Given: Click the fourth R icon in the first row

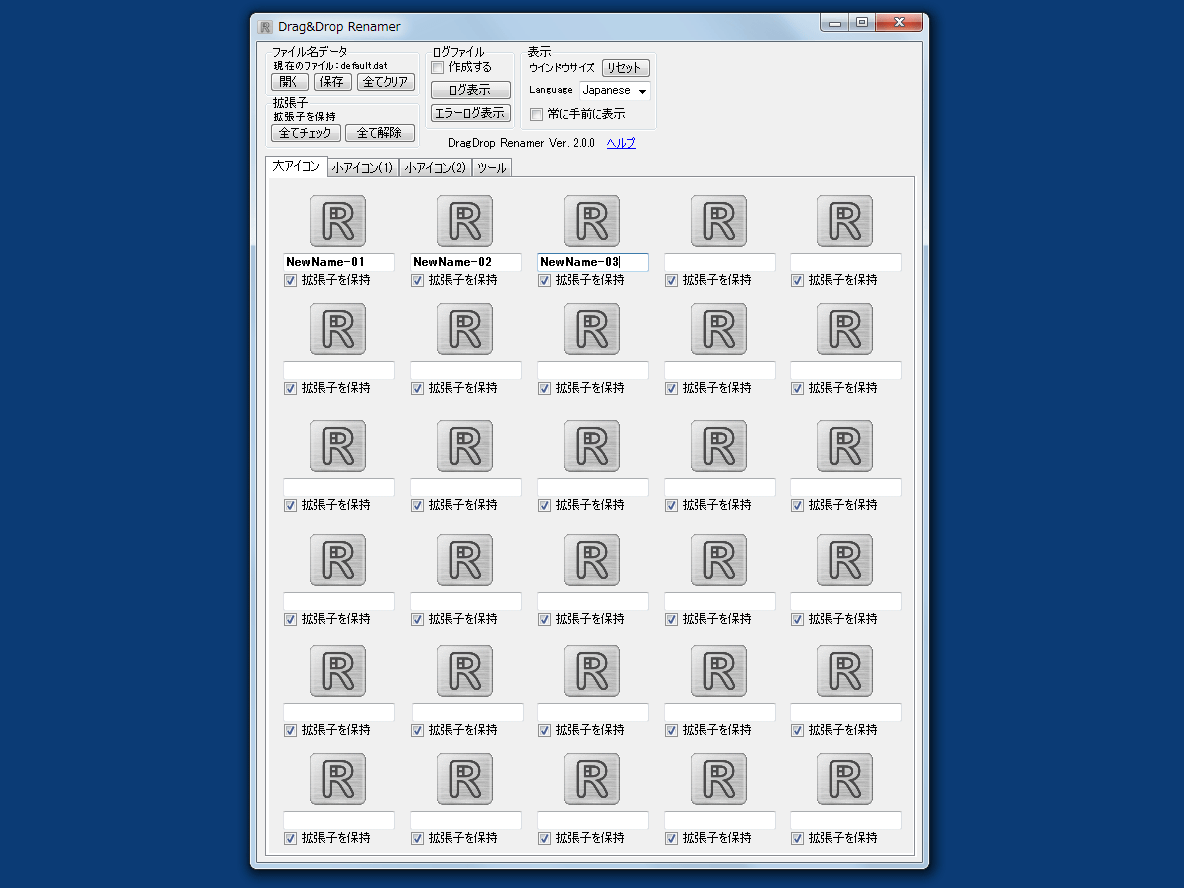Looking at the screenshot, I should click(718, 221).
